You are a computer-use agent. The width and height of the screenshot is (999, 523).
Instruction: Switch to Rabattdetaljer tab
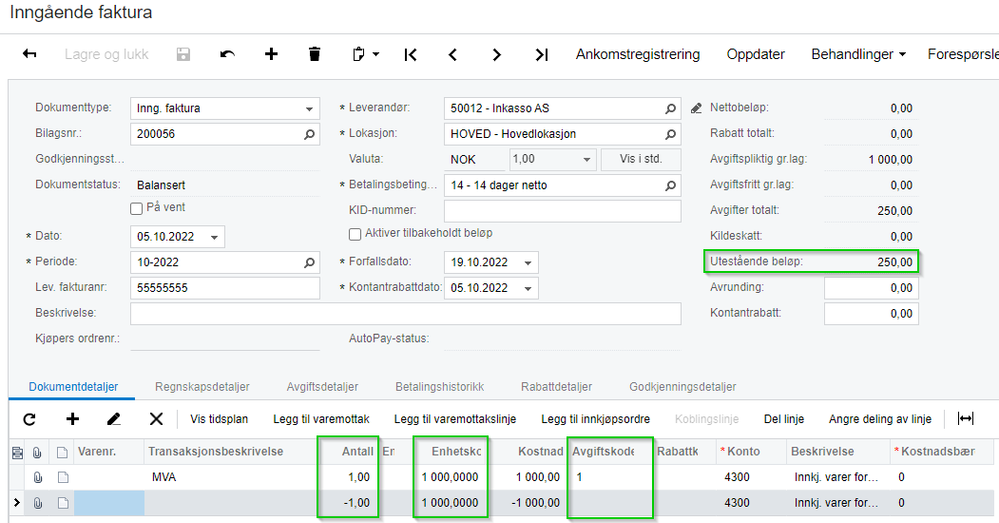click(x=556, y=387)
